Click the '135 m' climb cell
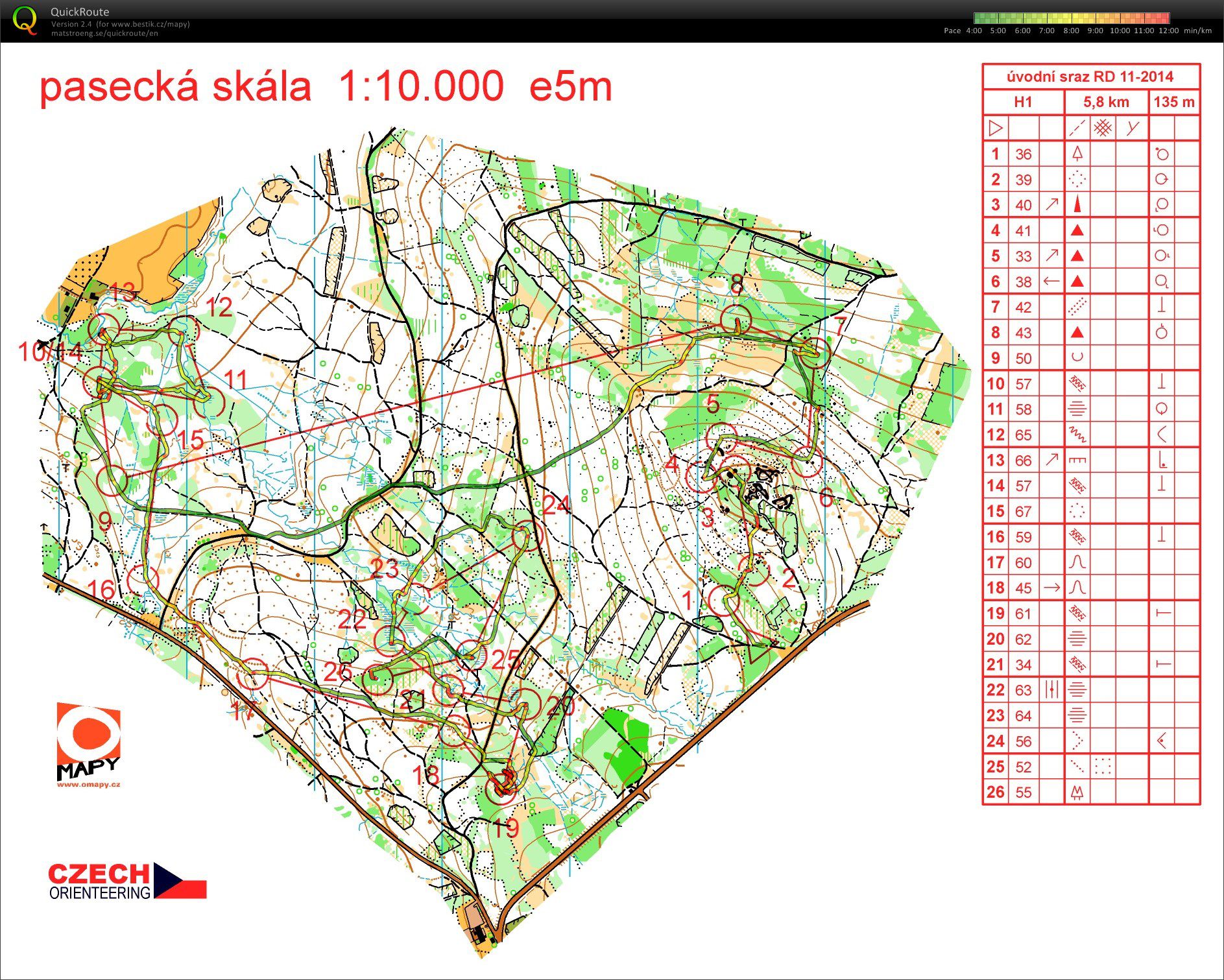This screenshot has height=980, width=1224. coord(1175,102)
